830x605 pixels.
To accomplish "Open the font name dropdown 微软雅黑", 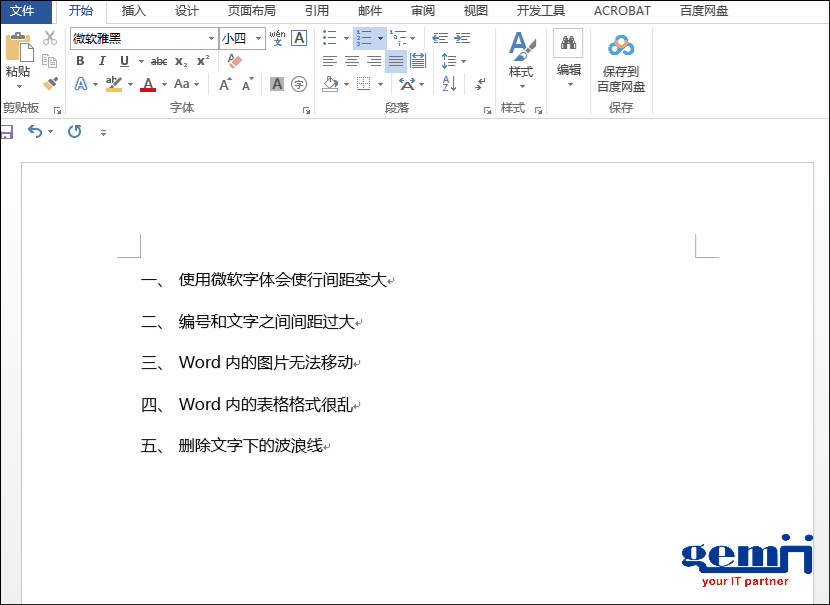I will point(211,38).
